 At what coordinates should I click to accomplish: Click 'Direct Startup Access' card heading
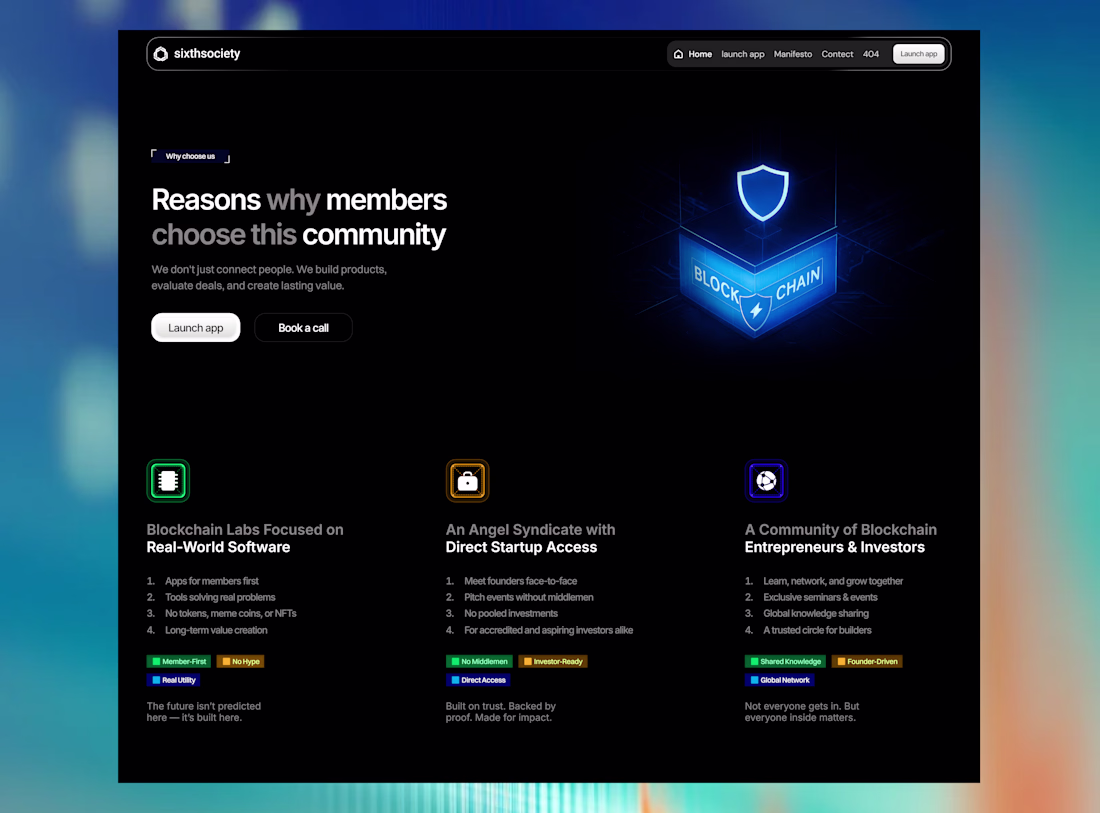point(521,547)
